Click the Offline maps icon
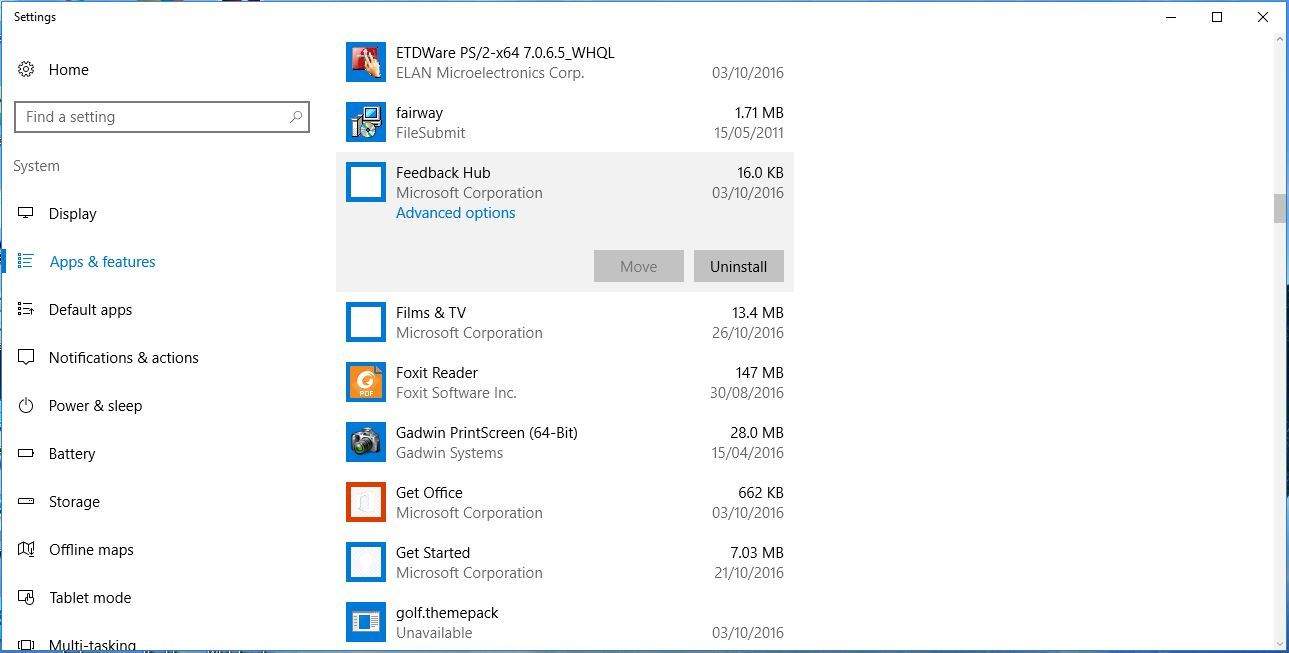1289x653 pixels. [26, 549]
